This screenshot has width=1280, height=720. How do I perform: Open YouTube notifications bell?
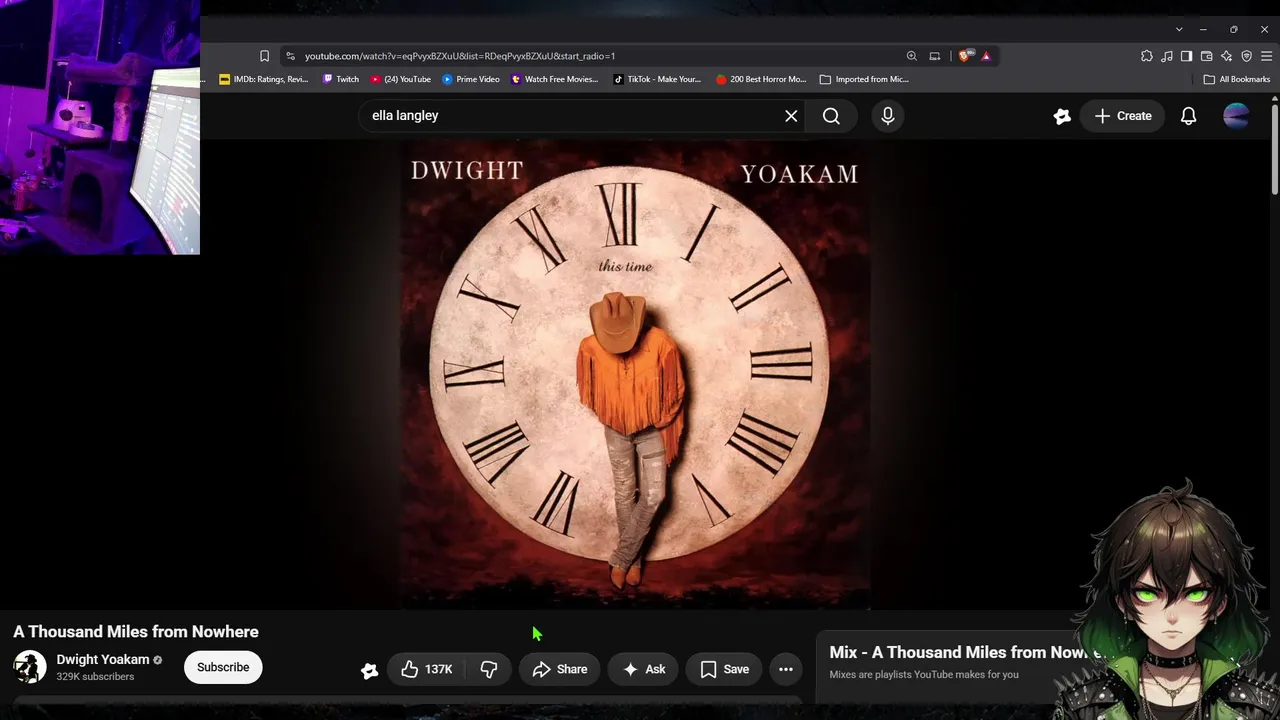(1189, 116)
